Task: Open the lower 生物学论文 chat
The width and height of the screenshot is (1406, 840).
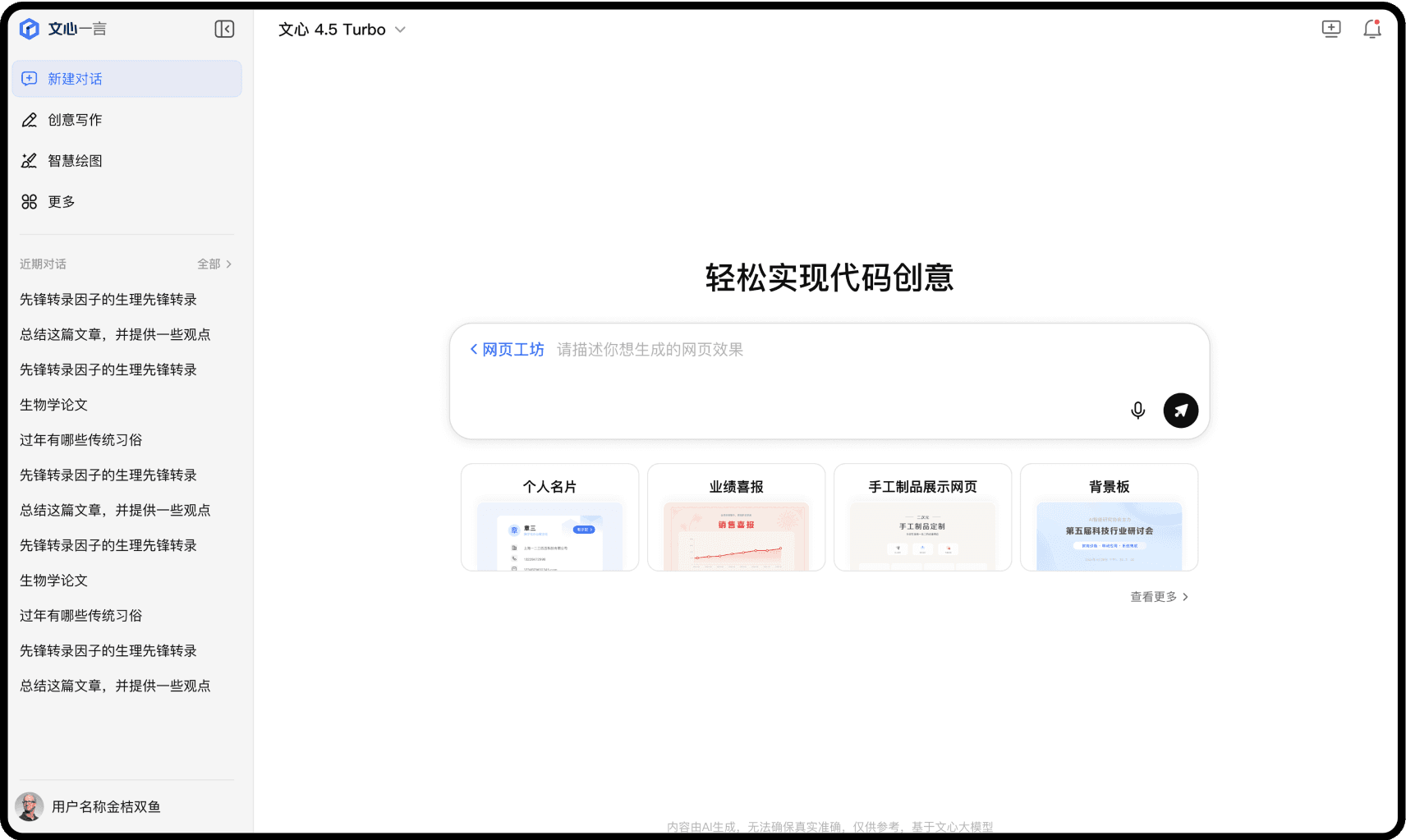Action: click(53, 581)
